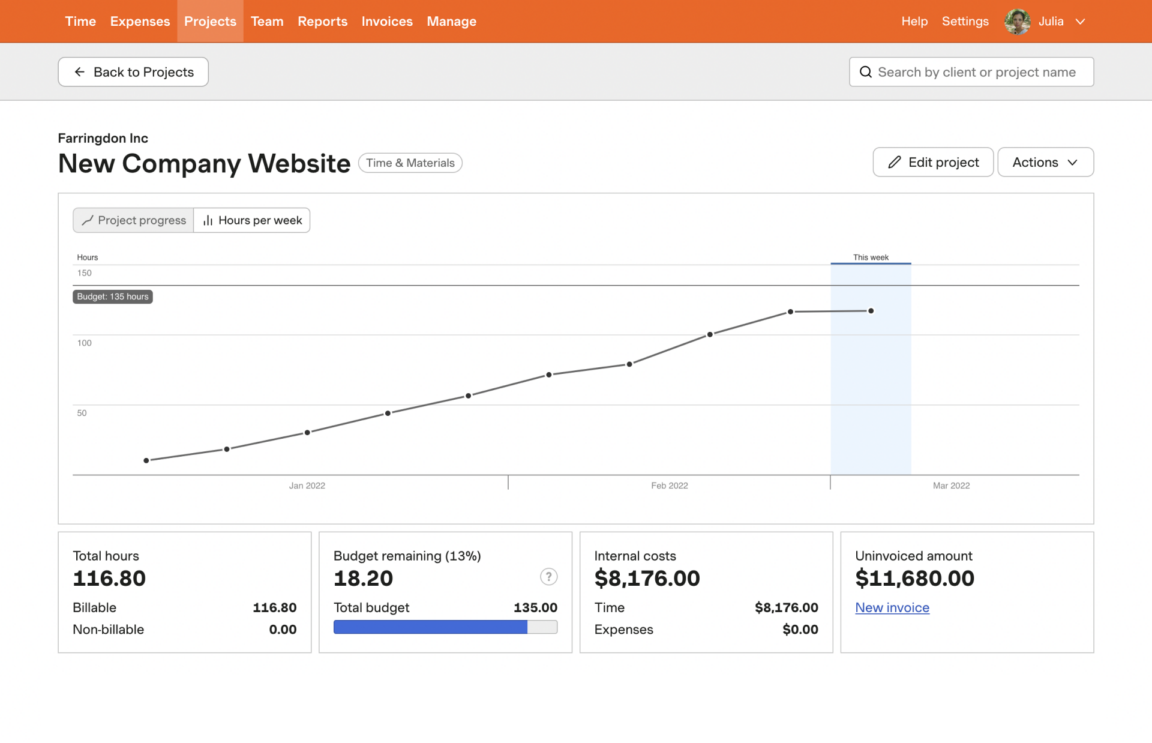Viewport: 1152px width, 743px height.
Task: Toggle the chart to Hours per week view
Action: pos(251,220)
